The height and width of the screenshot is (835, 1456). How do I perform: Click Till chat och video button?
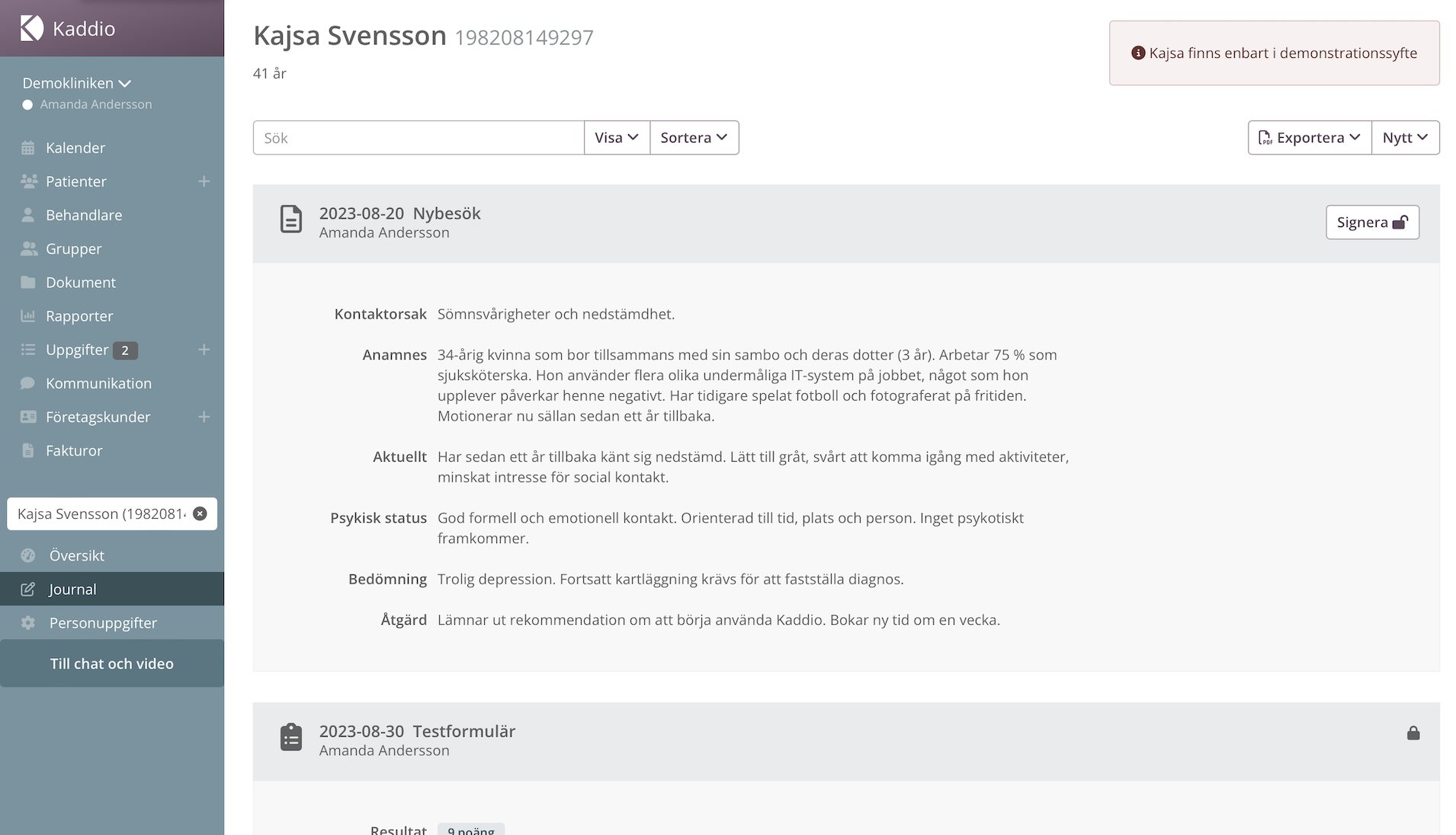[x=112, y=664]
